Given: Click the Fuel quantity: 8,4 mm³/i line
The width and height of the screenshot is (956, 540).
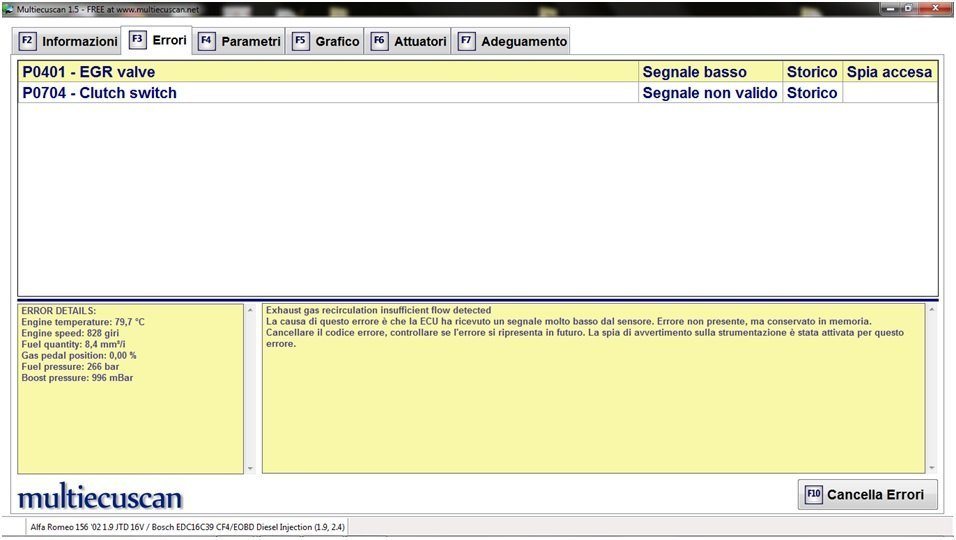Looking at the screenshot, I should pyautogui.click(x=74, y=344).
